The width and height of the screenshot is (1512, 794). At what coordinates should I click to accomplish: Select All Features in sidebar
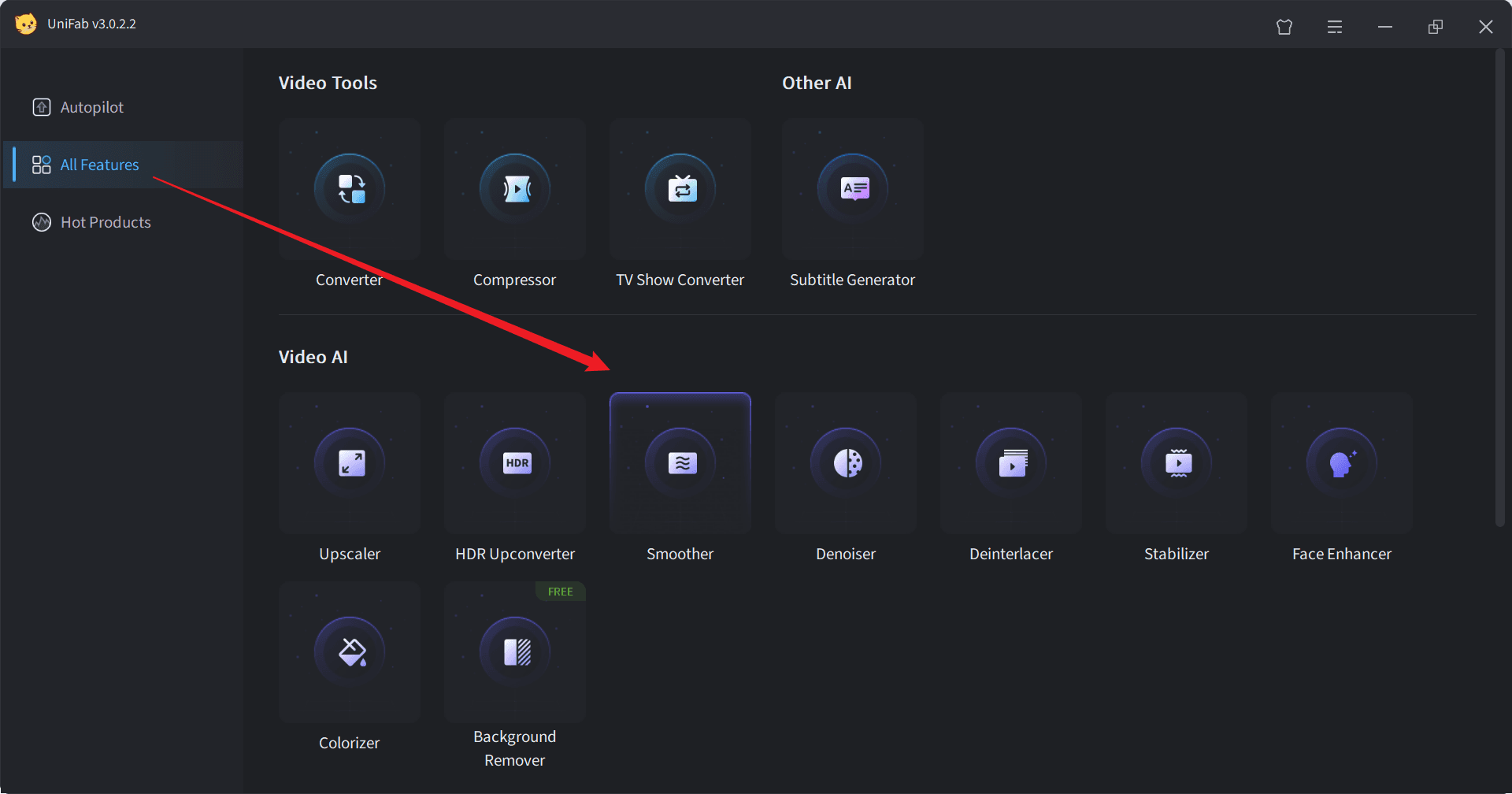(x=123, y=165)
